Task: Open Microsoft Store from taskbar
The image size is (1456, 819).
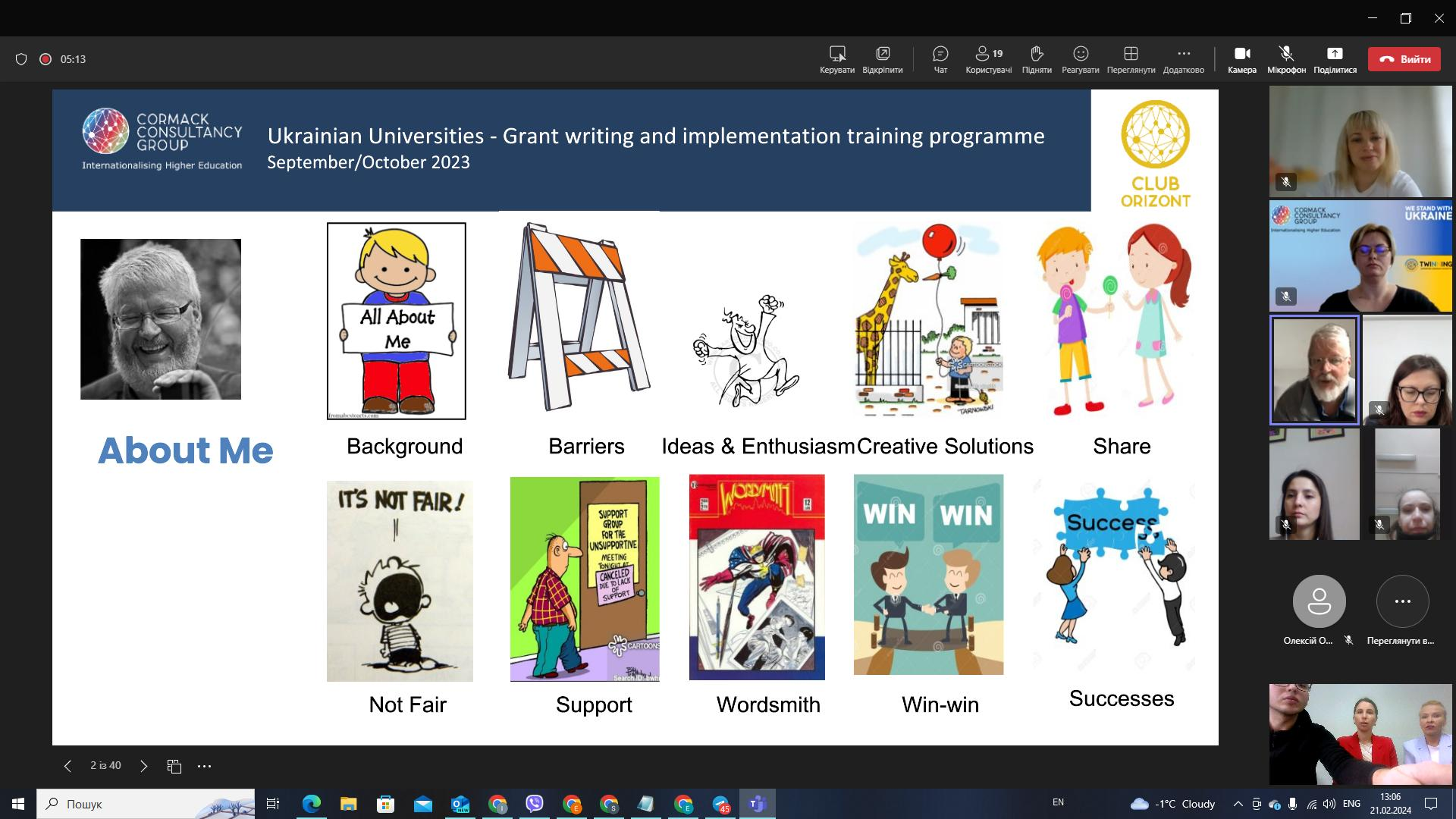Action: tap(385, 804)
